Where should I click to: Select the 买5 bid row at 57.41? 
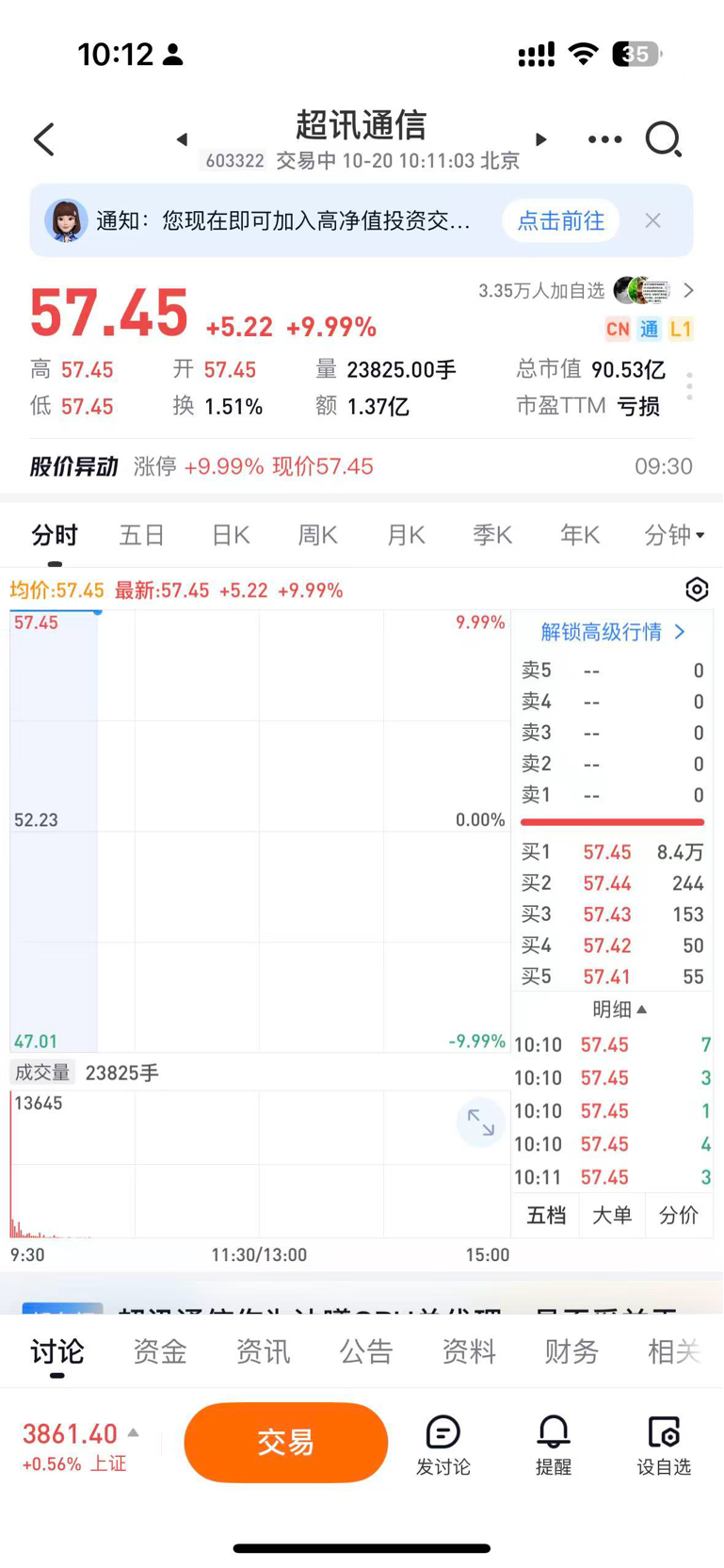pyautogui.click(x=612, y=977)
